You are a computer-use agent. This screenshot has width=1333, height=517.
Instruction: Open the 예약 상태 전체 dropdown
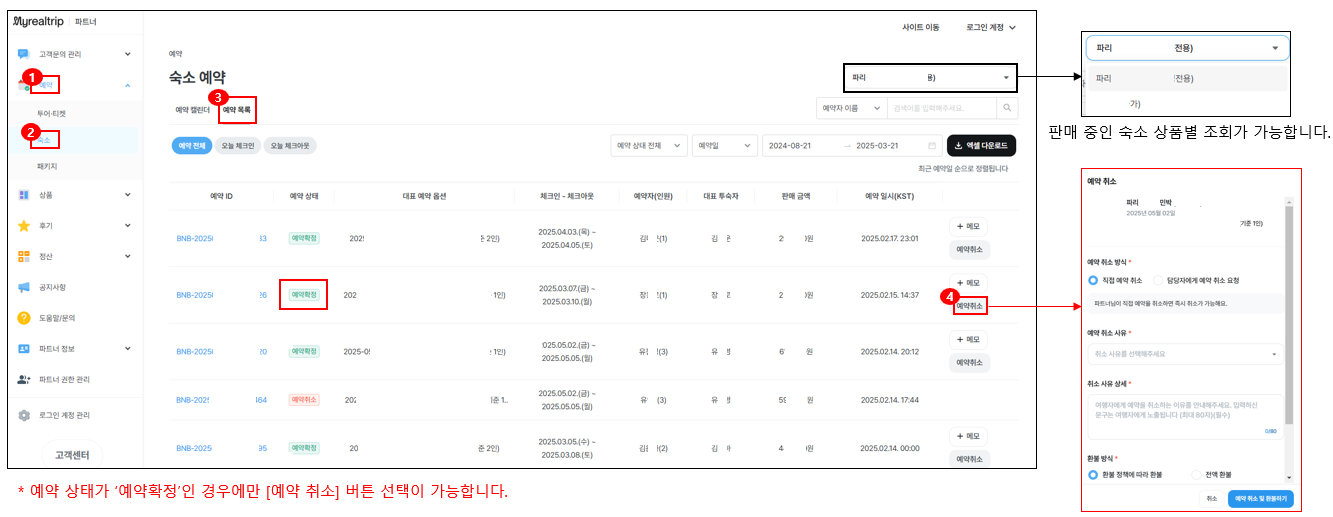click(648, 146)
